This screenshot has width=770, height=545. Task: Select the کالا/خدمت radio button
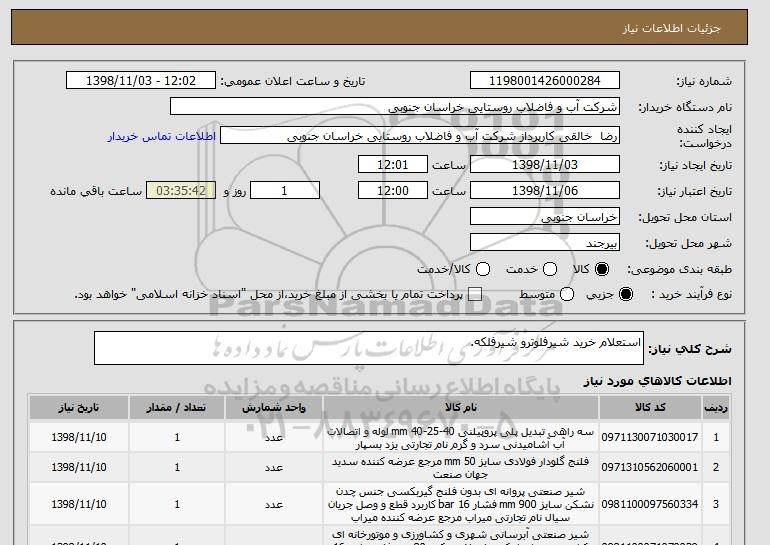tap(483, 269)
